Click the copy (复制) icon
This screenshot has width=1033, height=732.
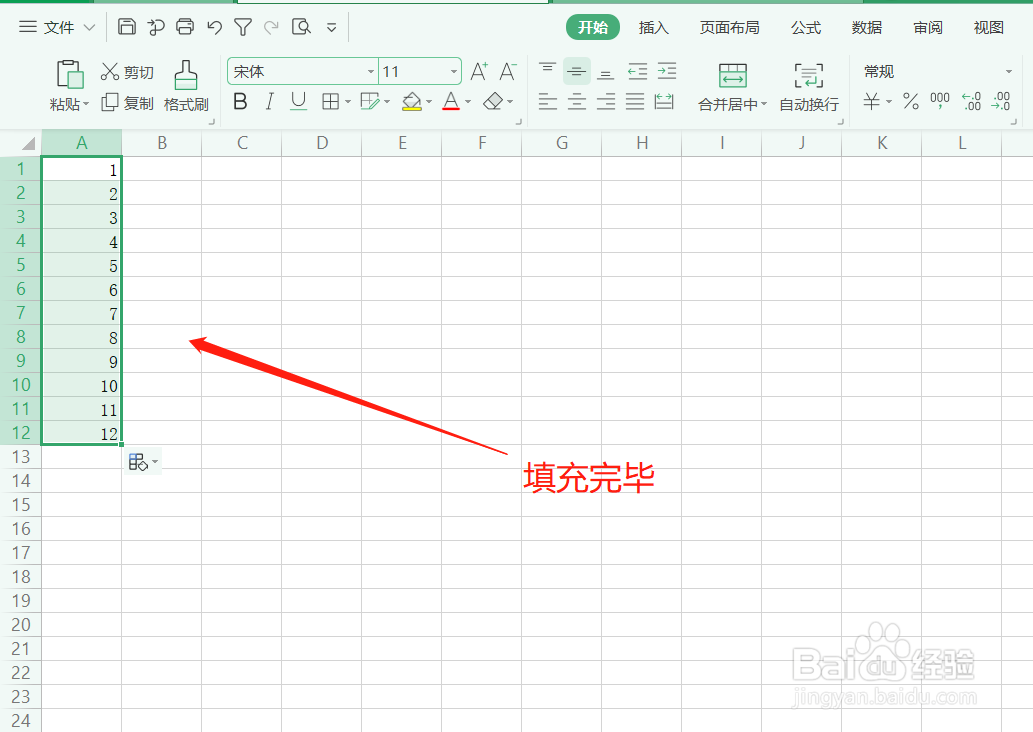click(x=109, y=101)
